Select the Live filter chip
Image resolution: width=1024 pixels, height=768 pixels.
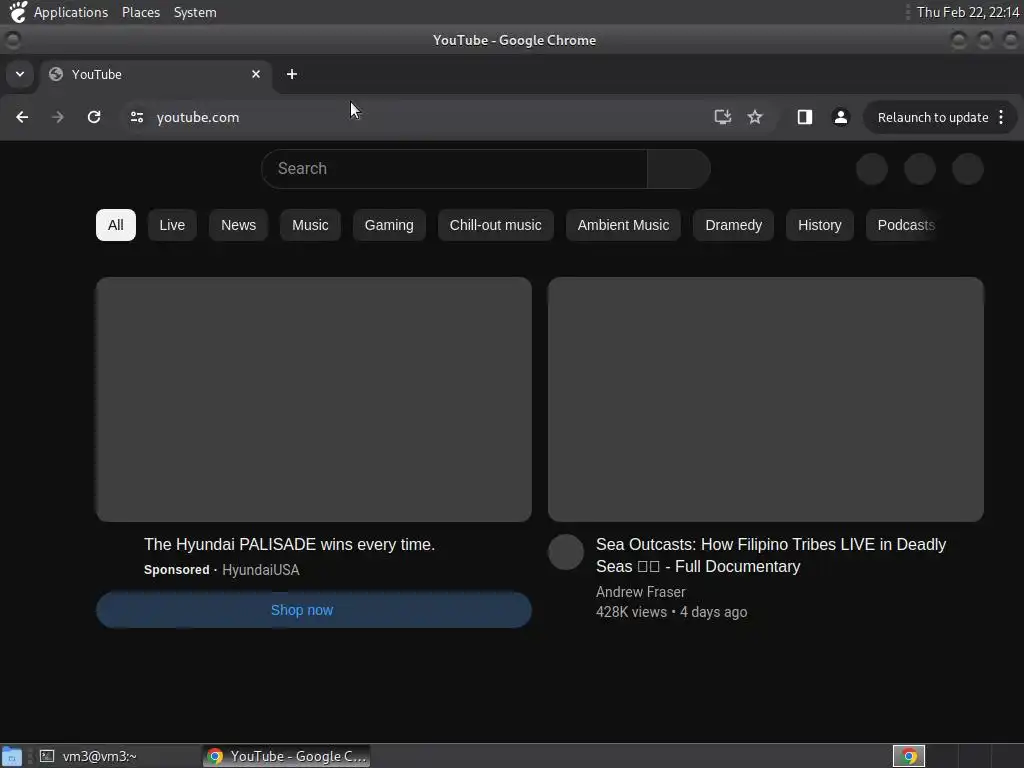tap(172, 225)
